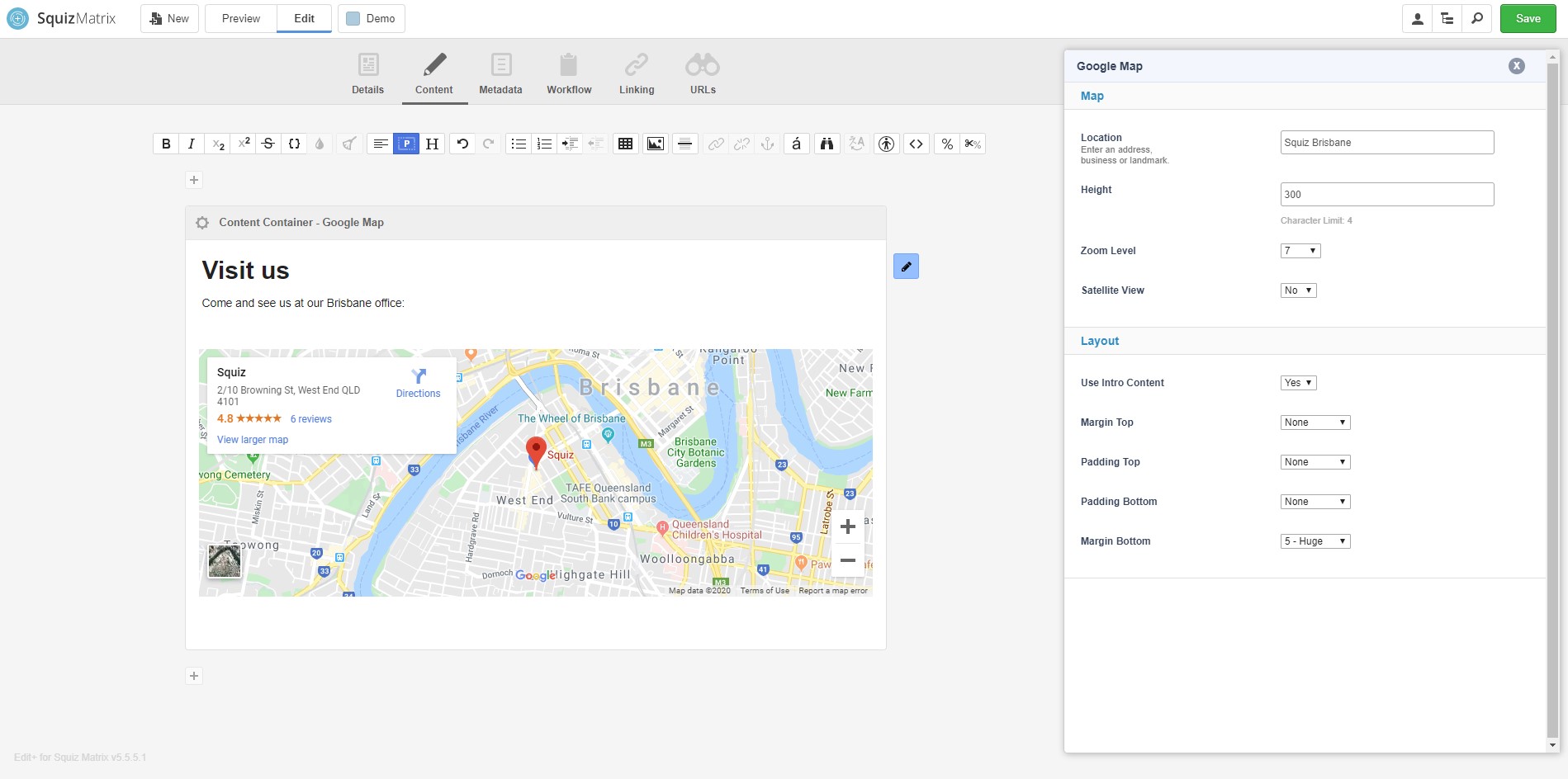Viewport: 1568px width, 779px height.
Task: Run the accessibility auditor
Action: point(887,144)
